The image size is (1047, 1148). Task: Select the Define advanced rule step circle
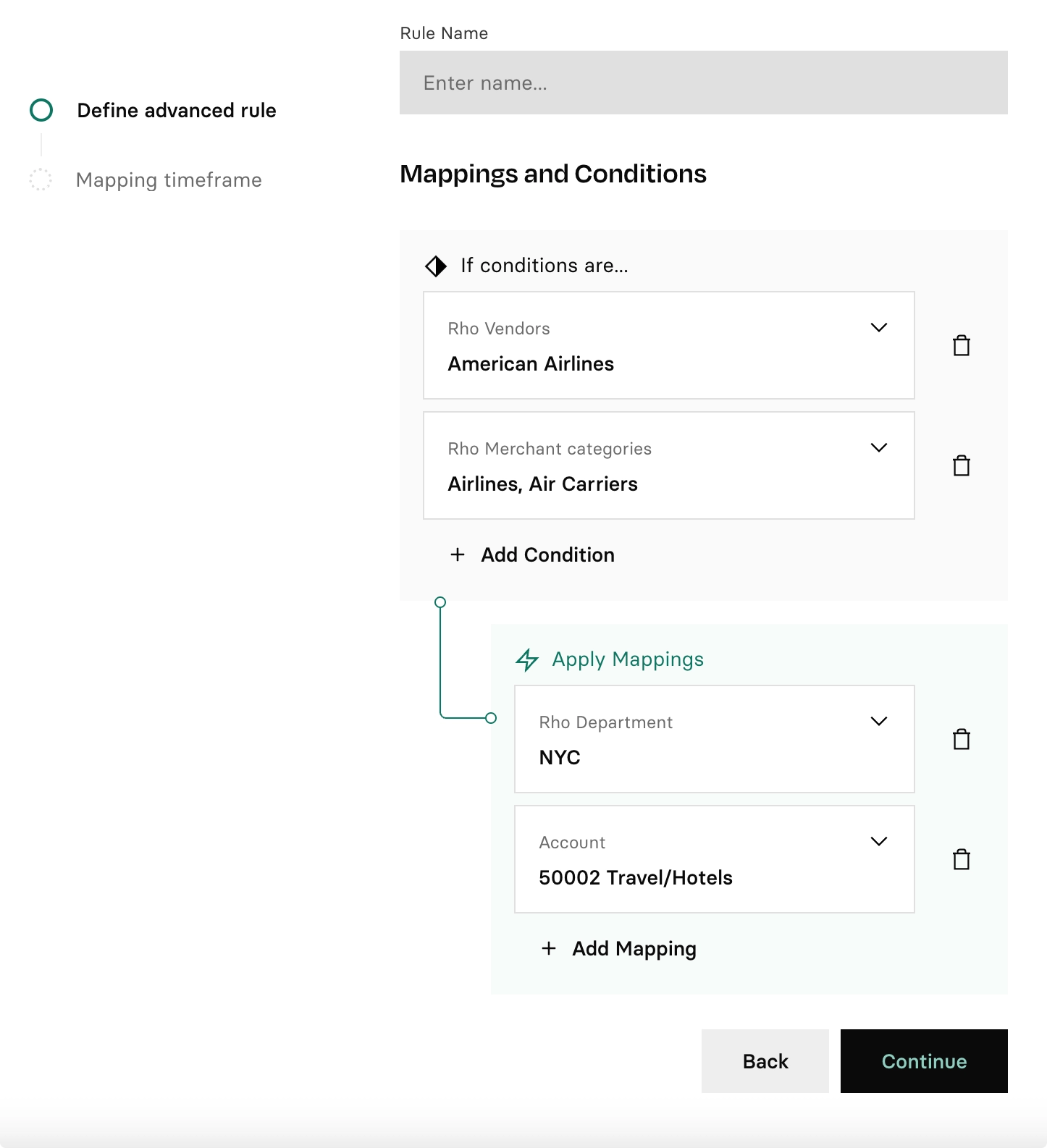(41, 110)
